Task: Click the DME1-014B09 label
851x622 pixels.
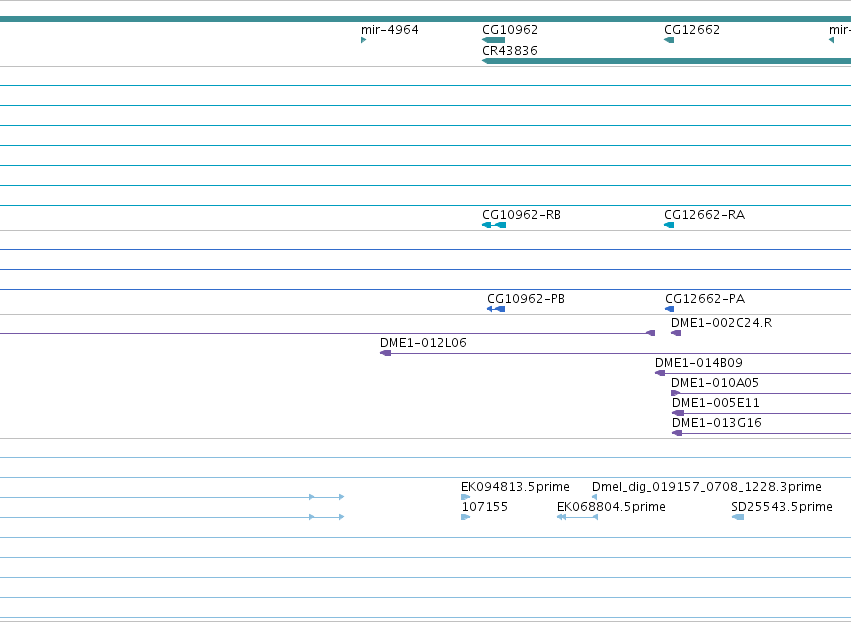Action: tap(698, 363)
